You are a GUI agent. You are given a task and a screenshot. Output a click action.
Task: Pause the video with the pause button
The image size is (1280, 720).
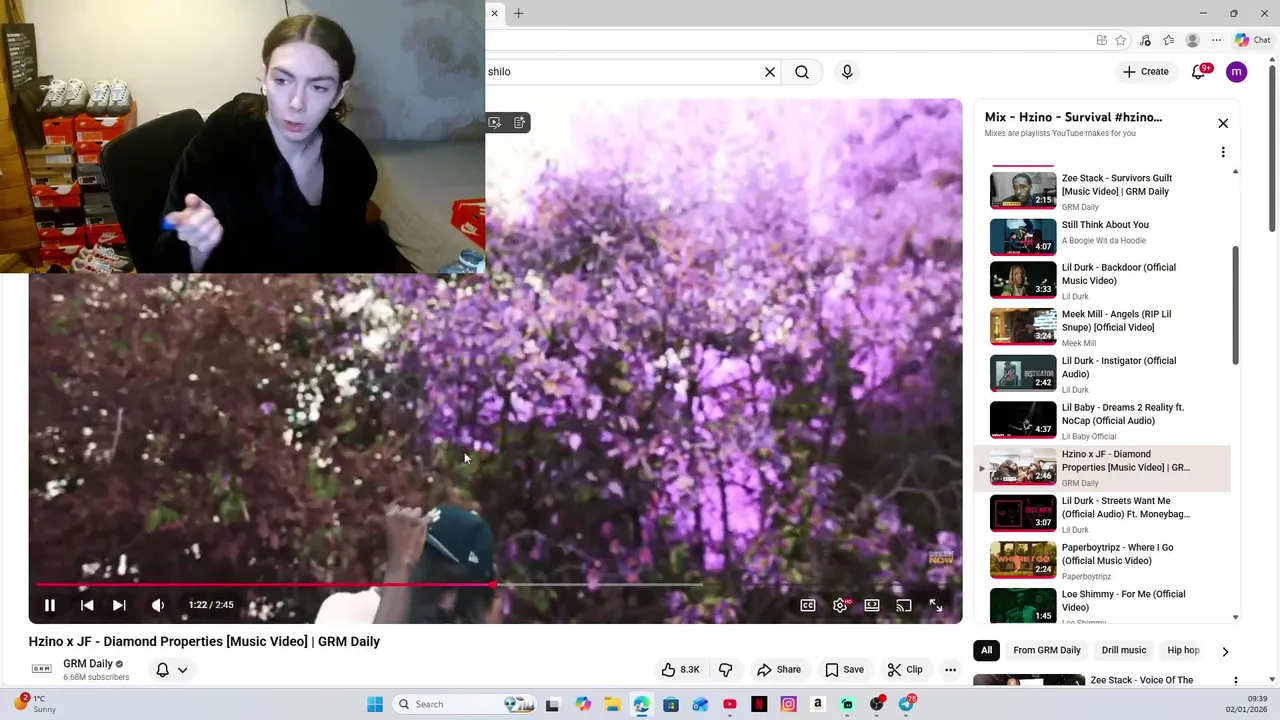49,605
